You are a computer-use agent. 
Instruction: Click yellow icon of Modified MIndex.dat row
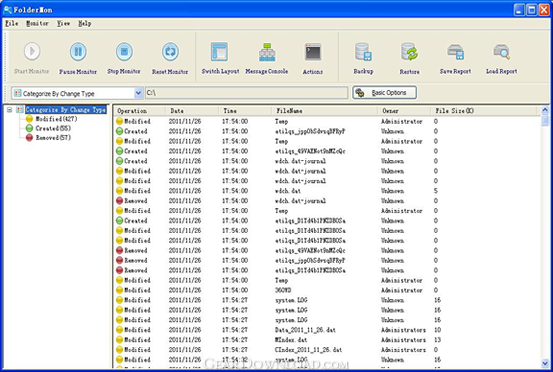[120, 340]
